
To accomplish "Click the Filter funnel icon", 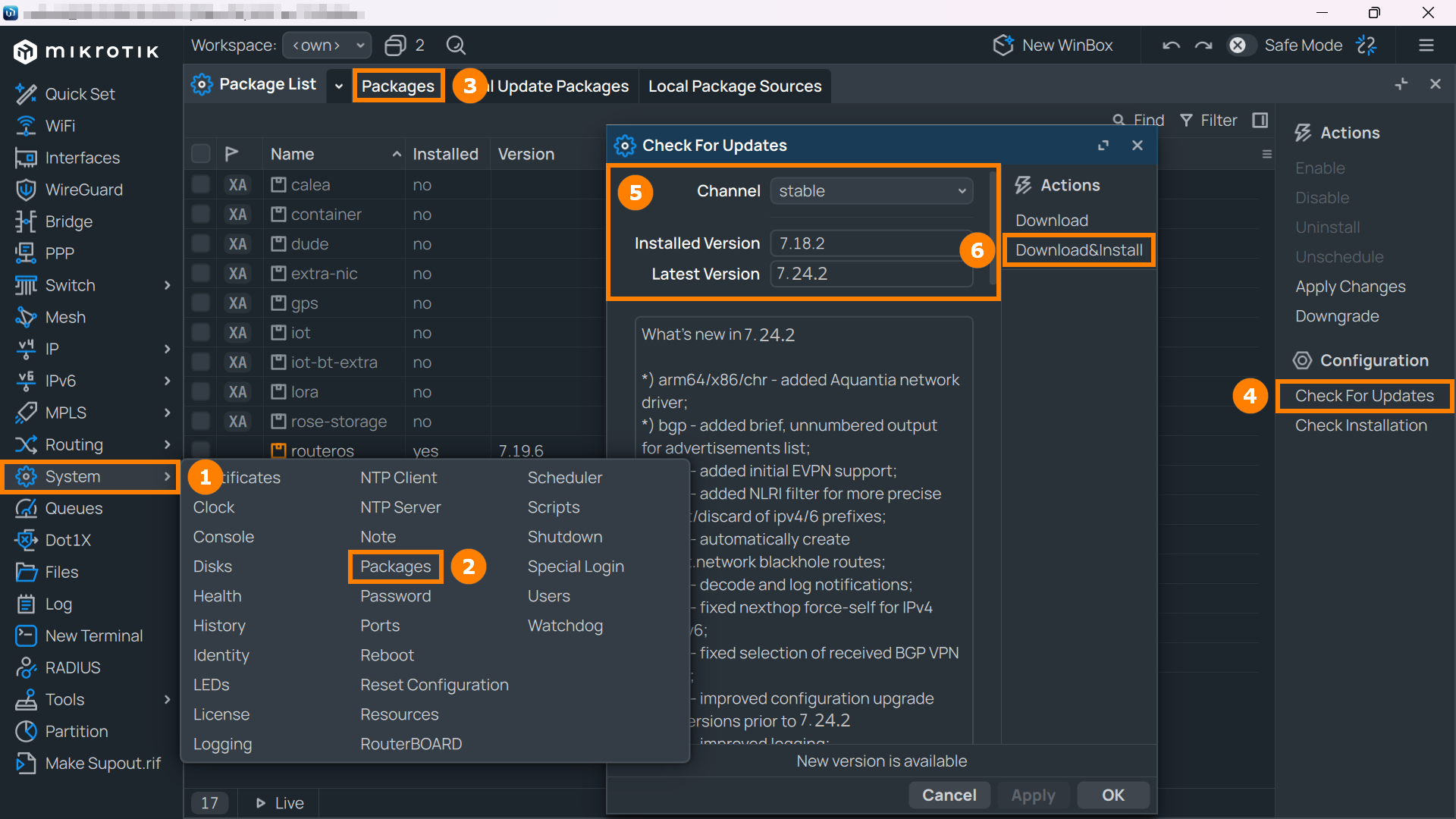I will click(x=1186, y=121).
